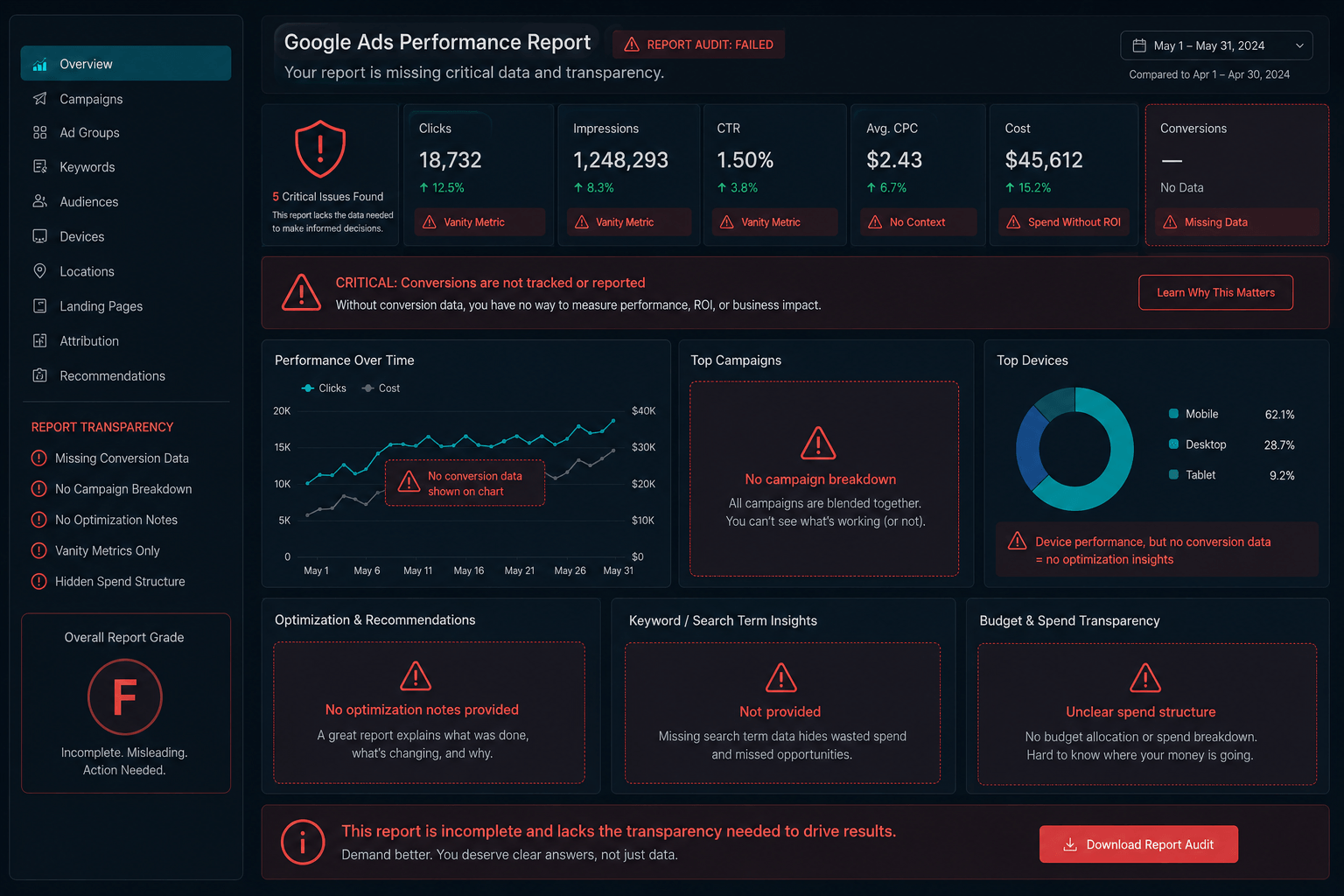Click the Ad Groups grid icon
This screenshot has height=896, width=1344.
(x=39, y=133)
